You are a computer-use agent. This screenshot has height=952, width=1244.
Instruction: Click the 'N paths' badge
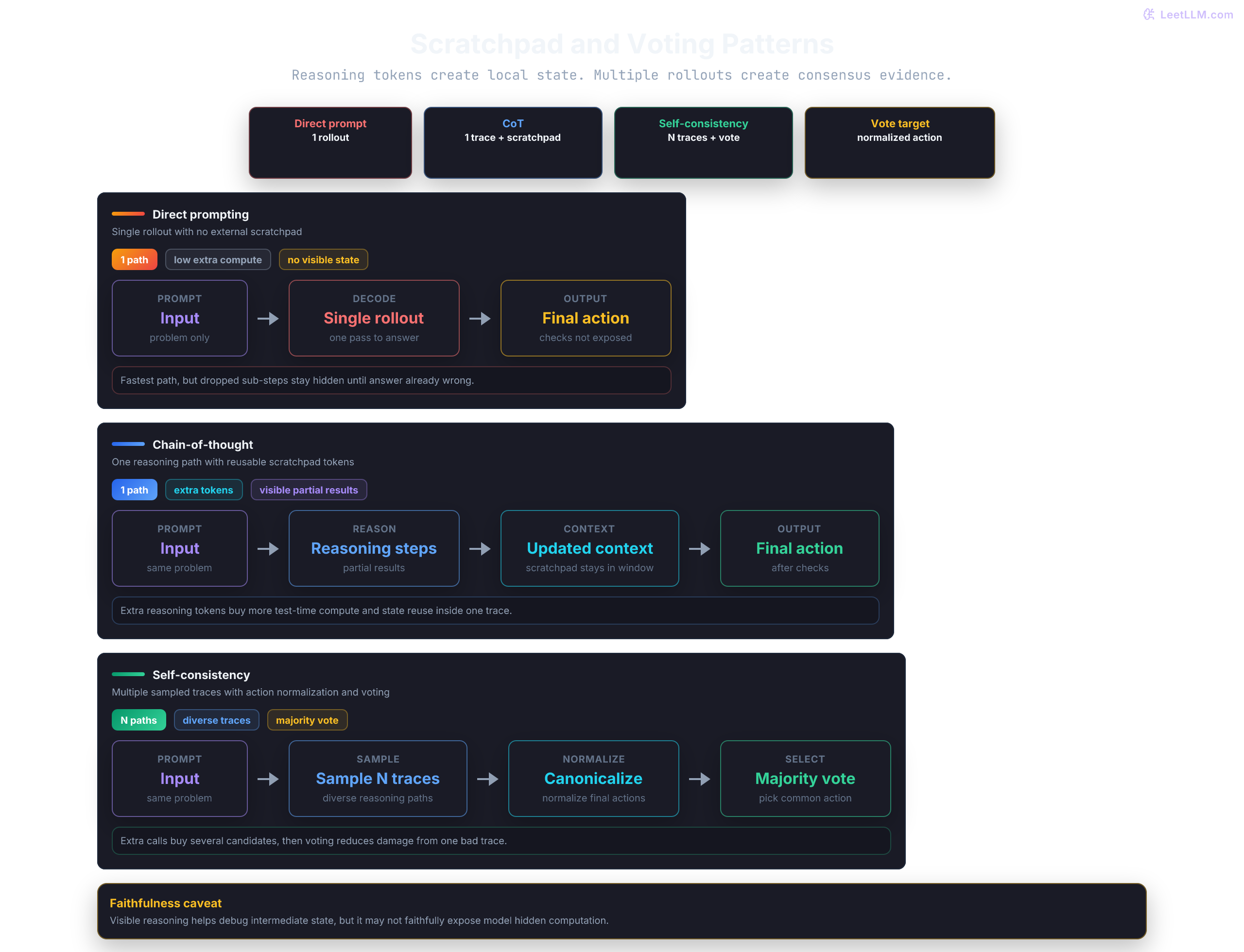pyautogui.click(x=138, y=720)
